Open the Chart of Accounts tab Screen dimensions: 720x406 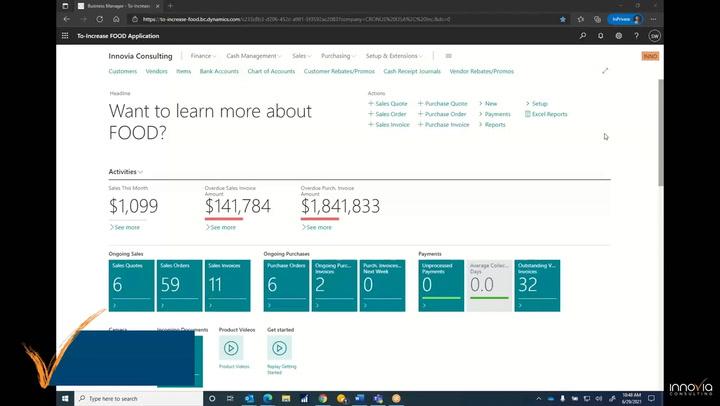[270, 71]
